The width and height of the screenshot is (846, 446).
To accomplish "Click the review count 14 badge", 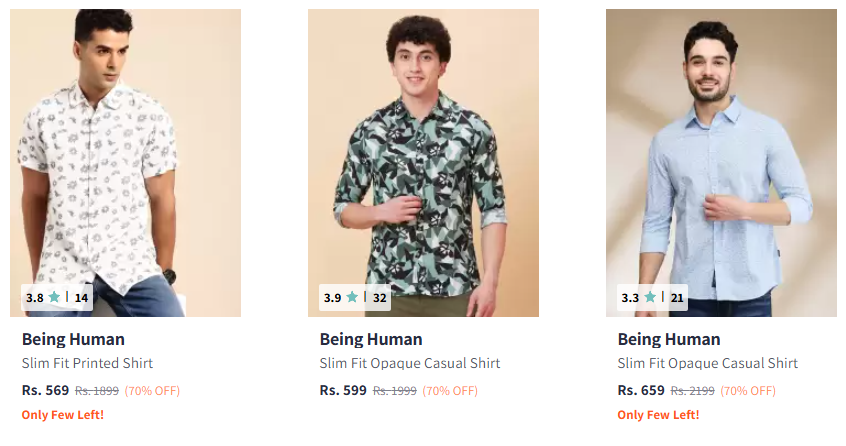I will (x=81, y=297).
